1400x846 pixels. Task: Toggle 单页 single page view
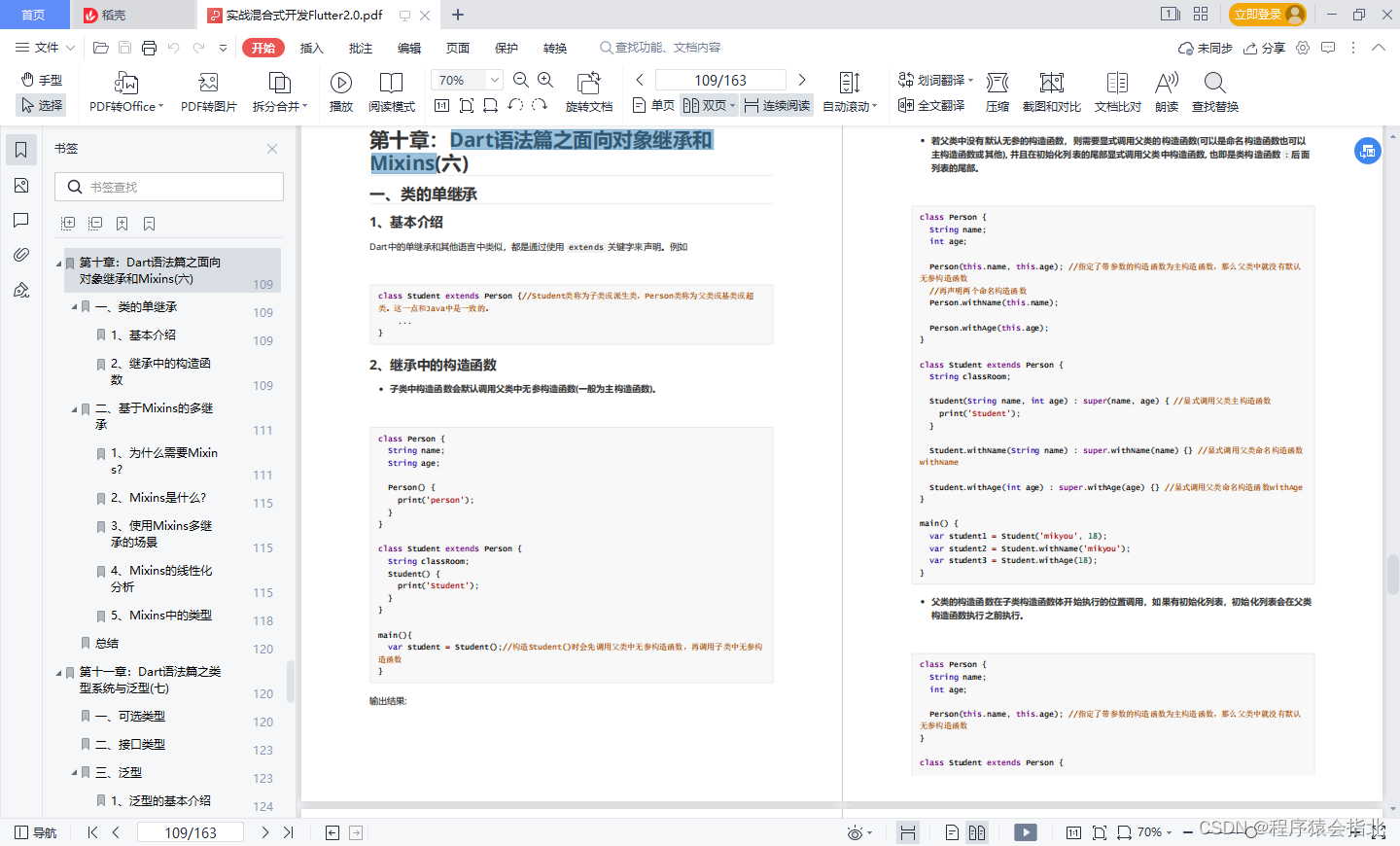(653, 105)
